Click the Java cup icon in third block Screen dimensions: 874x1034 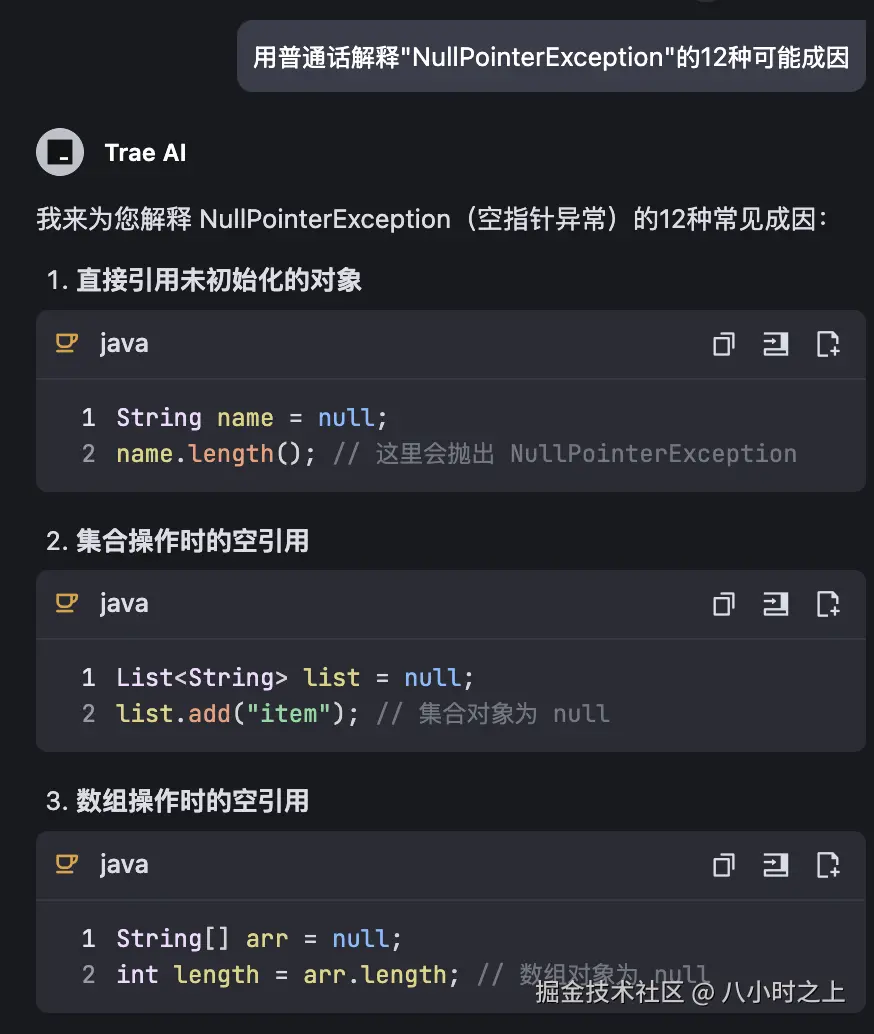[67, 865]
